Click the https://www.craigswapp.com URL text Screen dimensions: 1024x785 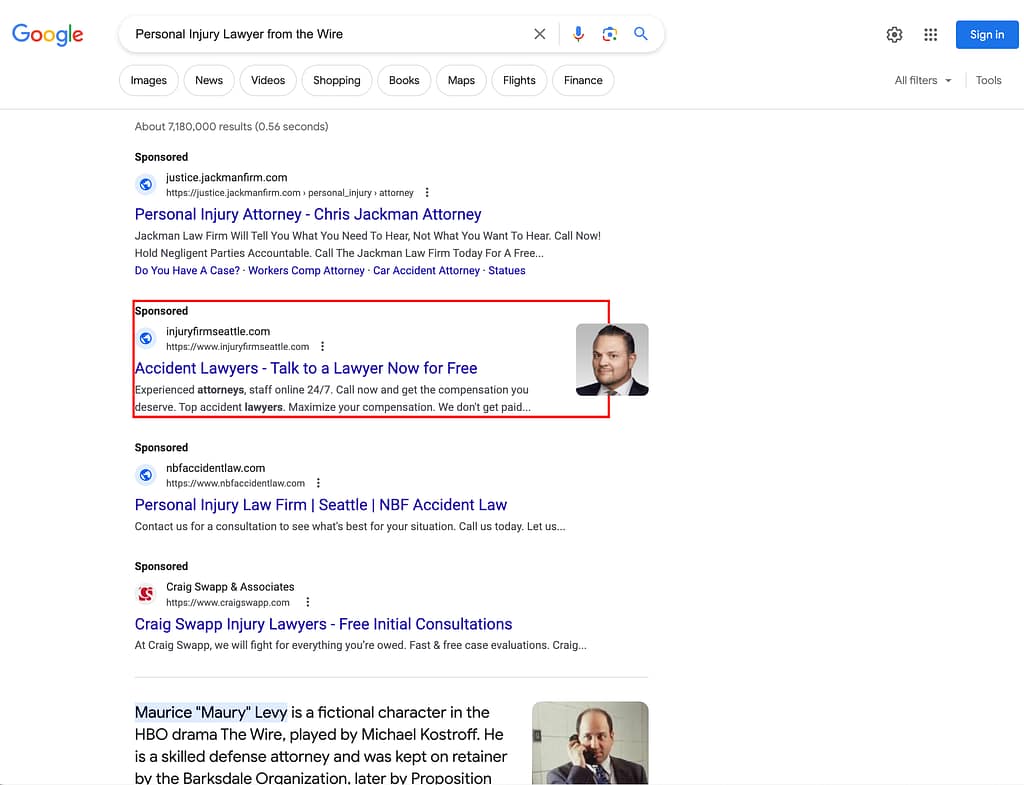(x=227, y=603)
